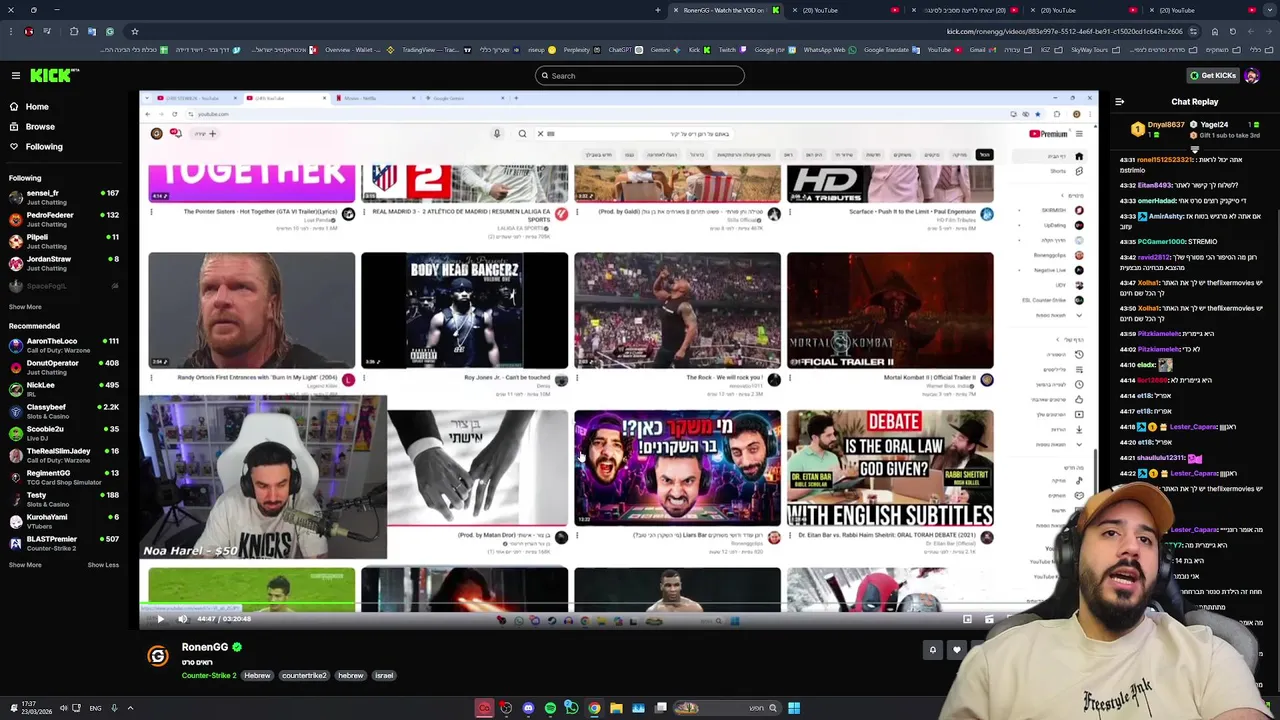Open PedroFederer followed channel
Screen dimensions: 1280x720
pos(63,219)
